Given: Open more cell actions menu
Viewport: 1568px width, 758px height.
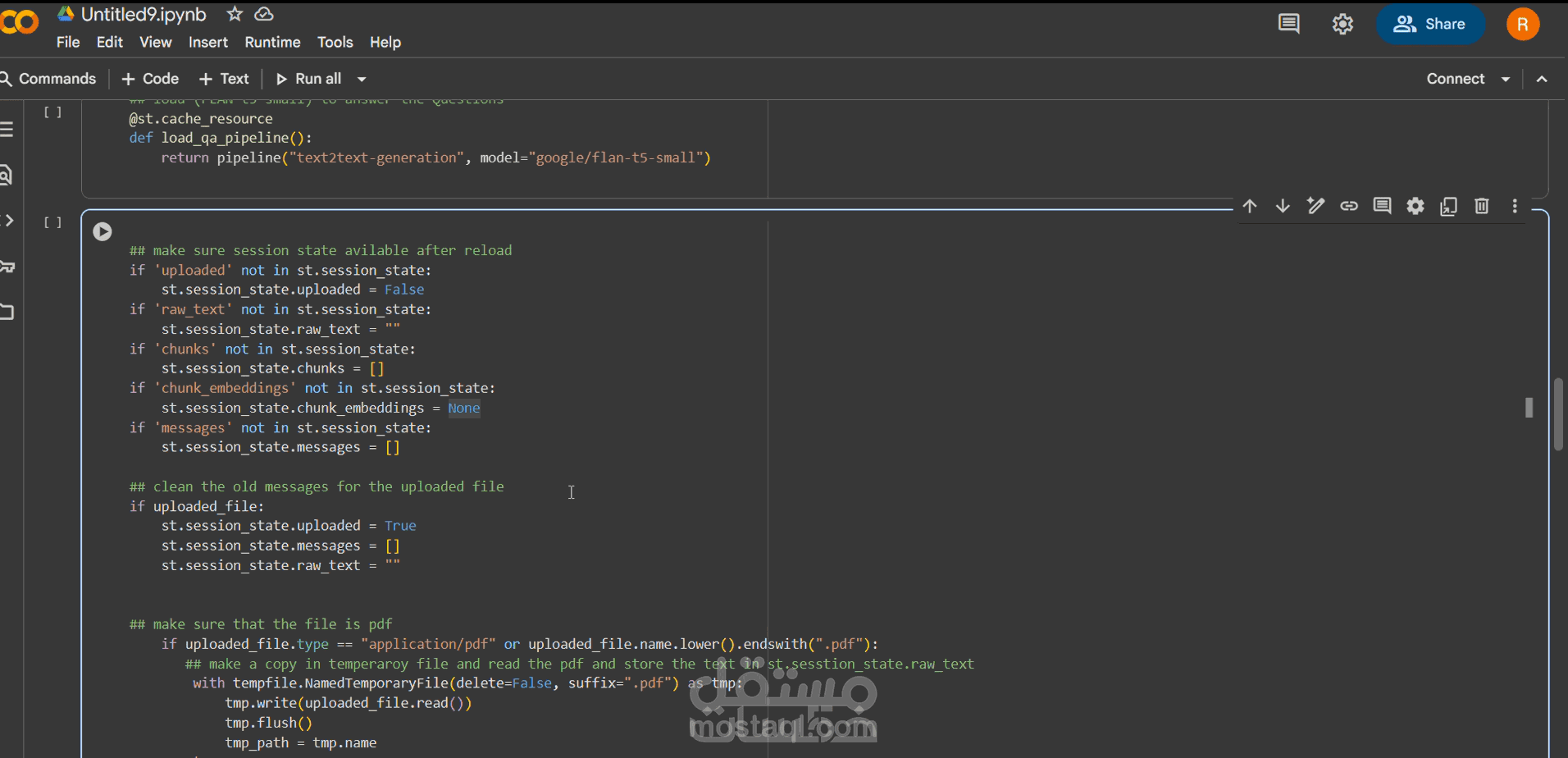Looking at the screenshot, I should coord(1515,206).
